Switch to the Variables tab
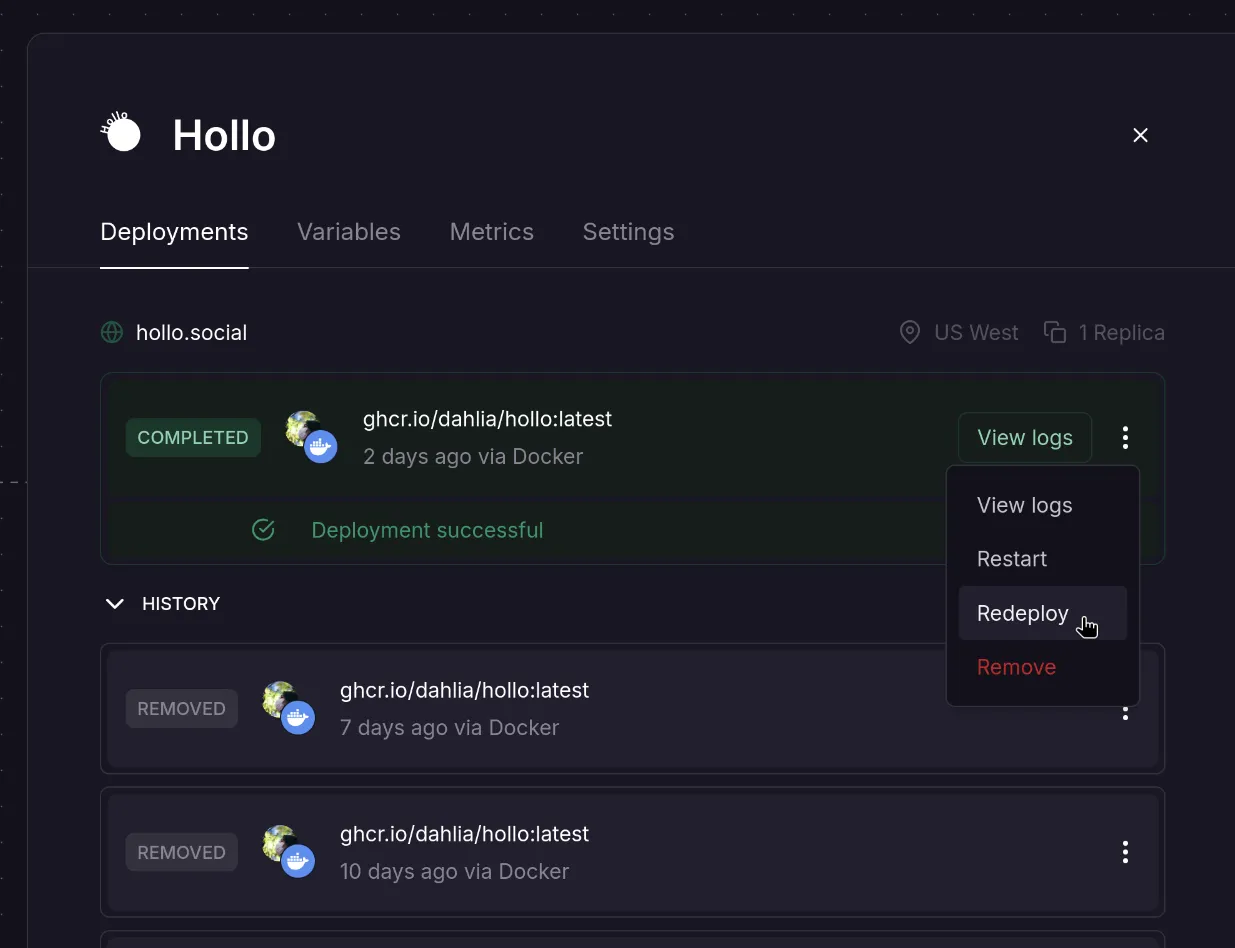 (348, 232)
